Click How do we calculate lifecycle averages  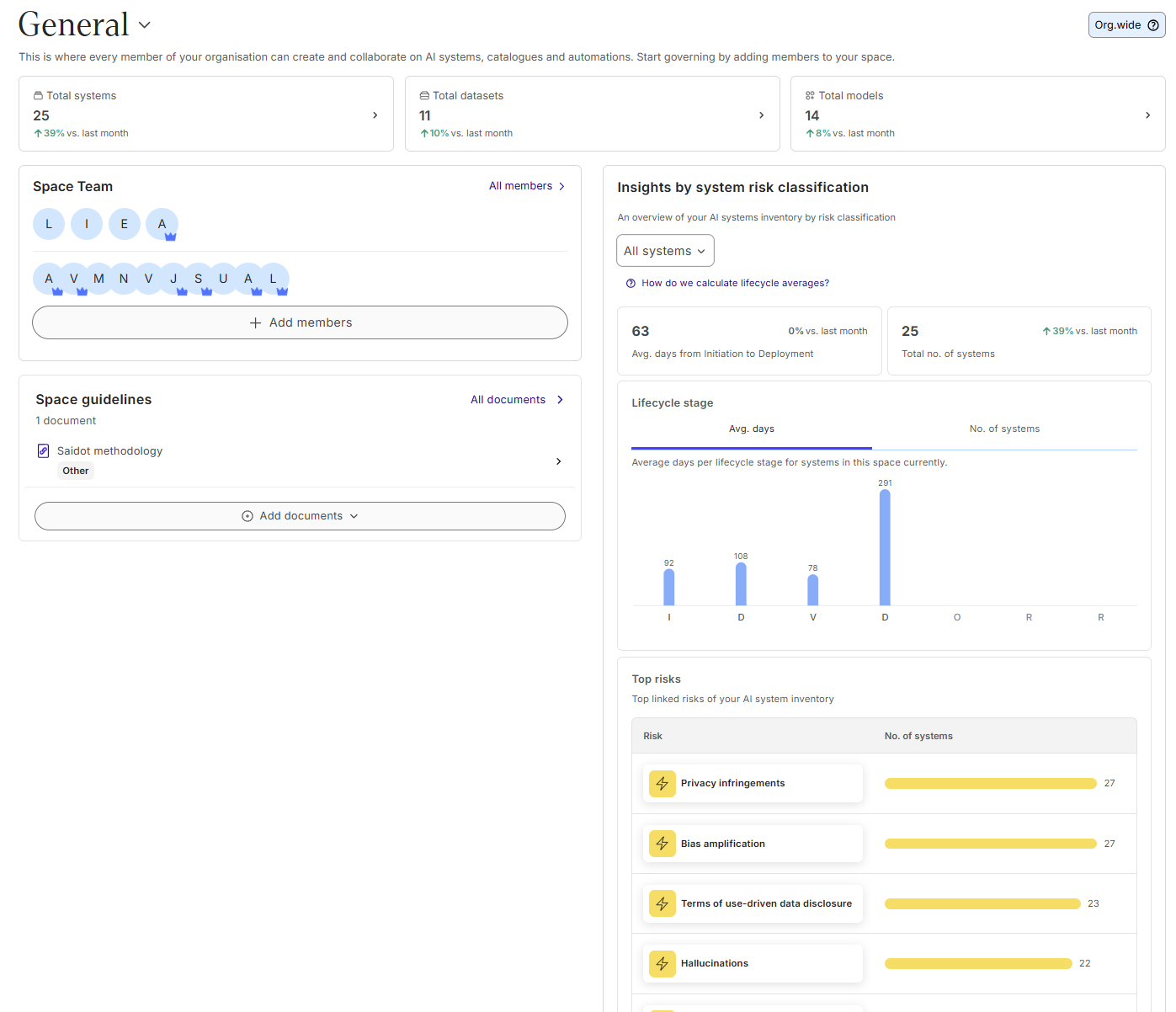coord(734,284)
